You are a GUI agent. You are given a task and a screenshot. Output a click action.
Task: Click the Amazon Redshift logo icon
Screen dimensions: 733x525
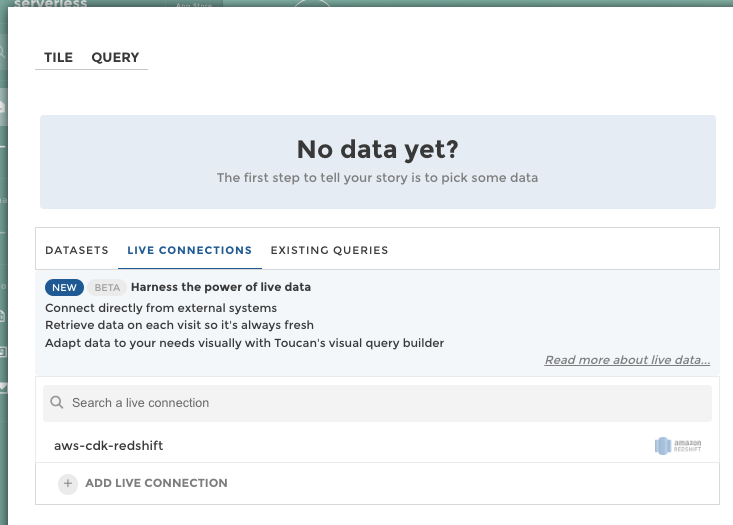click(678, 446)
